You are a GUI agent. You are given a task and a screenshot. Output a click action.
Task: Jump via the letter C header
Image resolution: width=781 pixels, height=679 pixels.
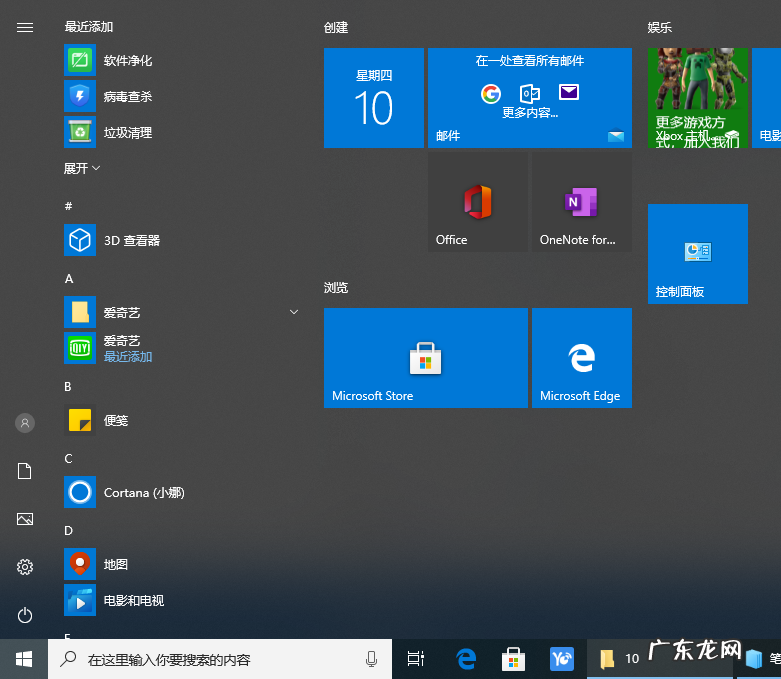pyautogui.click(x=68, y=458)
